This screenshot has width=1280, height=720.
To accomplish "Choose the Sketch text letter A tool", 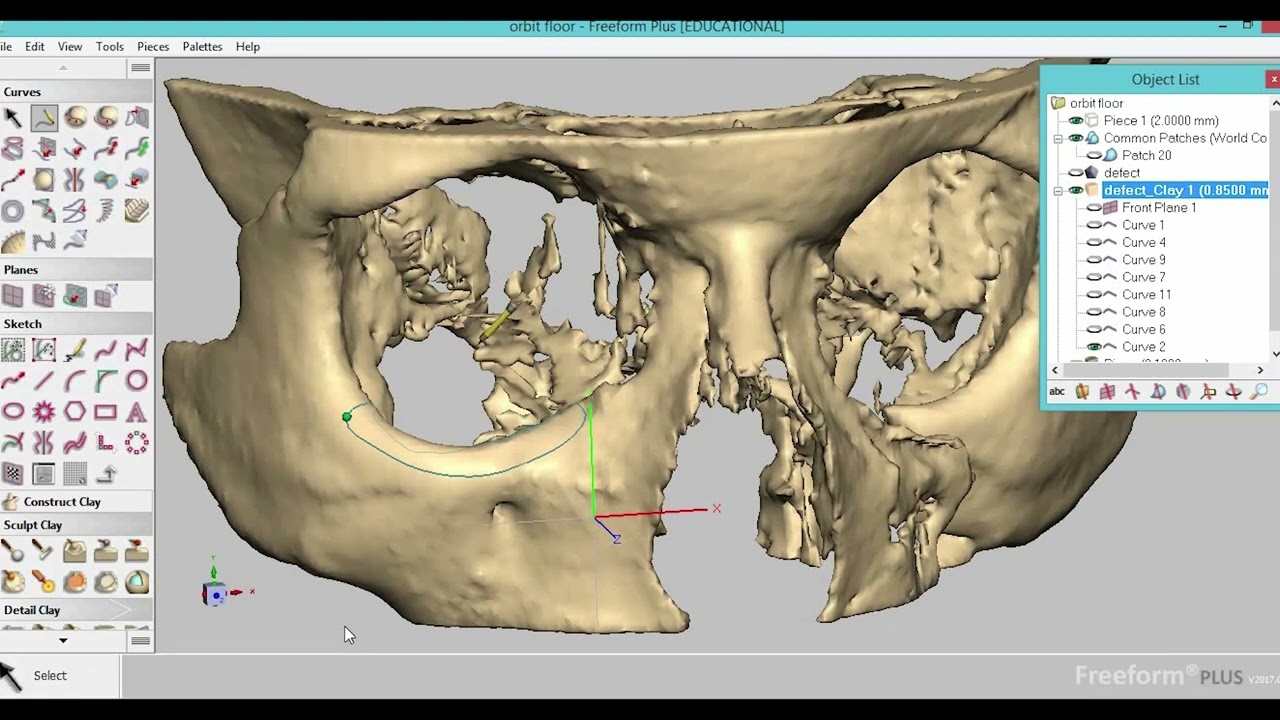I will point(137,412).
